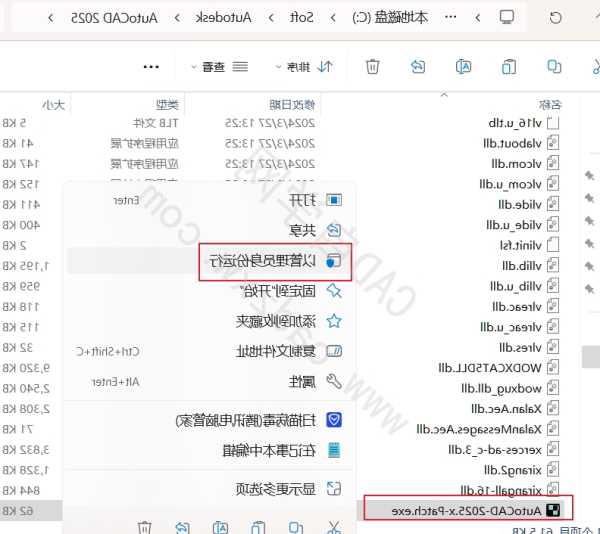The width and height of the screenshot is (600, 534).
Task: Sort by the 名称 column header
Action: coord(550,104)
